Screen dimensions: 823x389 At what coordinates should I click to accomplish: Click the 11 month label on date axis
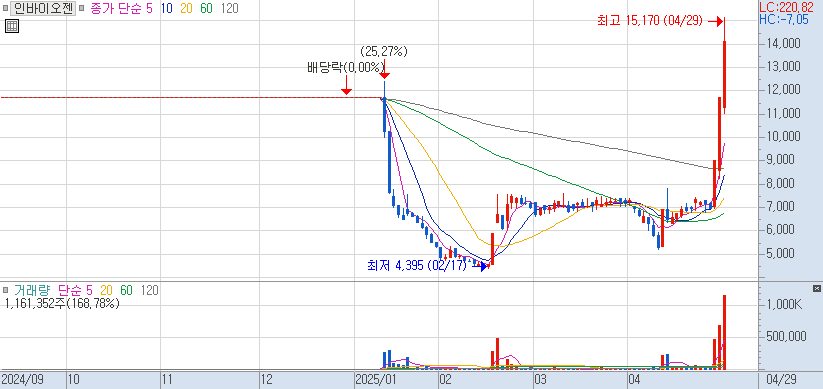tap(168, 379)
